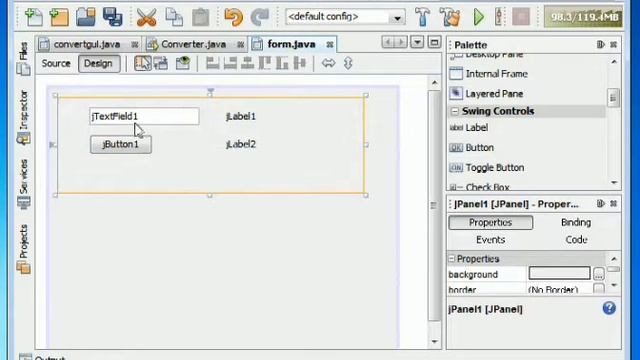This screenshot has height=360, width=640.
Task: Close the JPanel1 Properties panel
Action: click(613, 204)
